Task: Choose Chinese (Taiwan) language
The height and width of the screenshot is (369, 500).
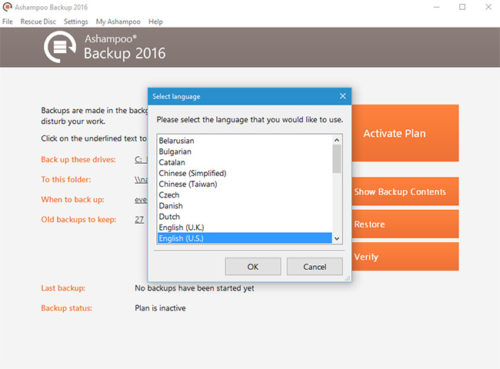Action: (x=245, y=184)
